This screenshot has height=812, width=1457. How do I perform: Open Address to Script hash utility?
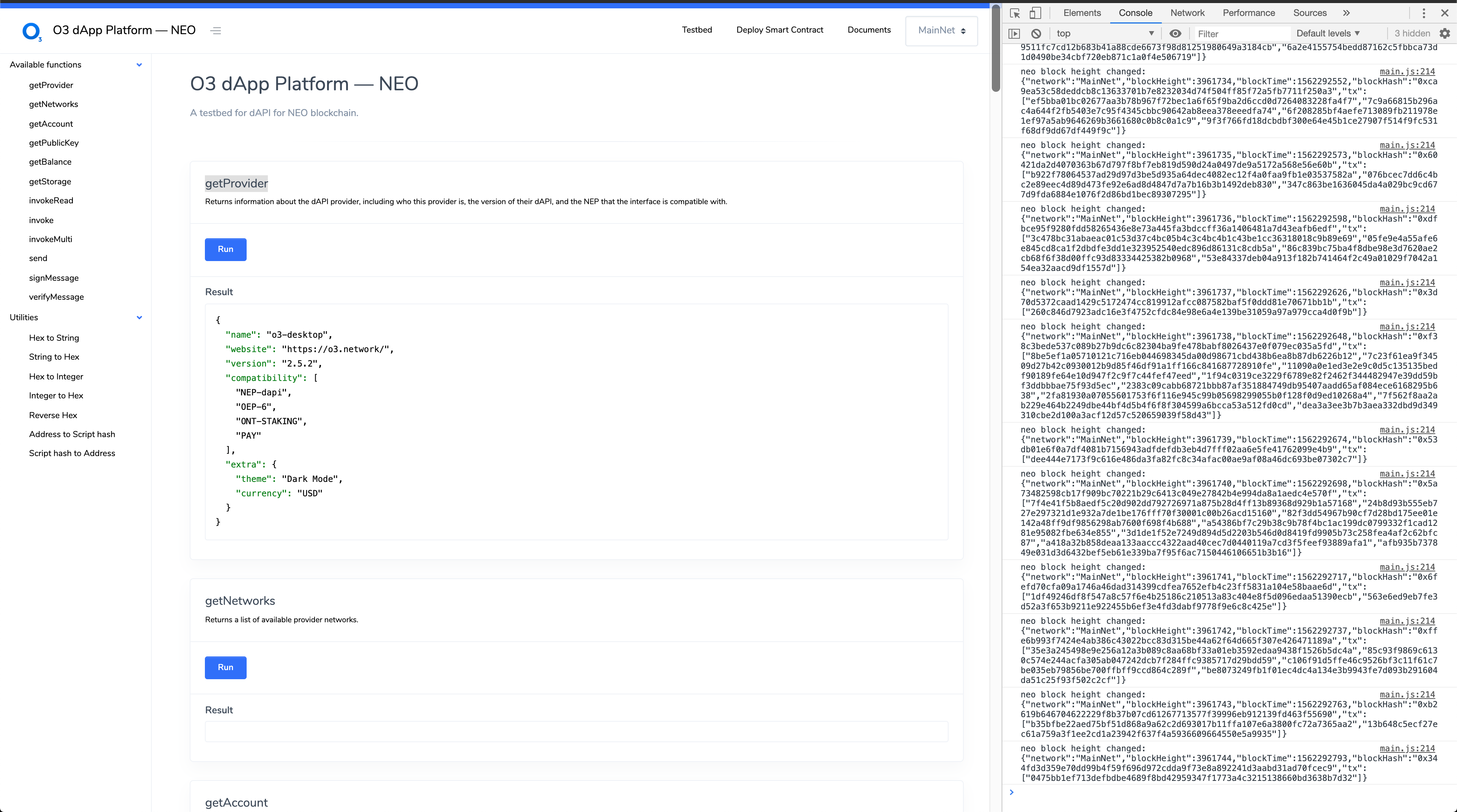72,435
